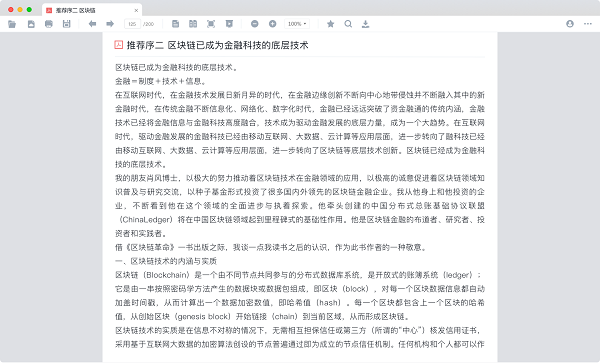This screenshot has width=600, height=363.
Task: Go to the next page with the right arrow
Action: click(x=110, y=24)
